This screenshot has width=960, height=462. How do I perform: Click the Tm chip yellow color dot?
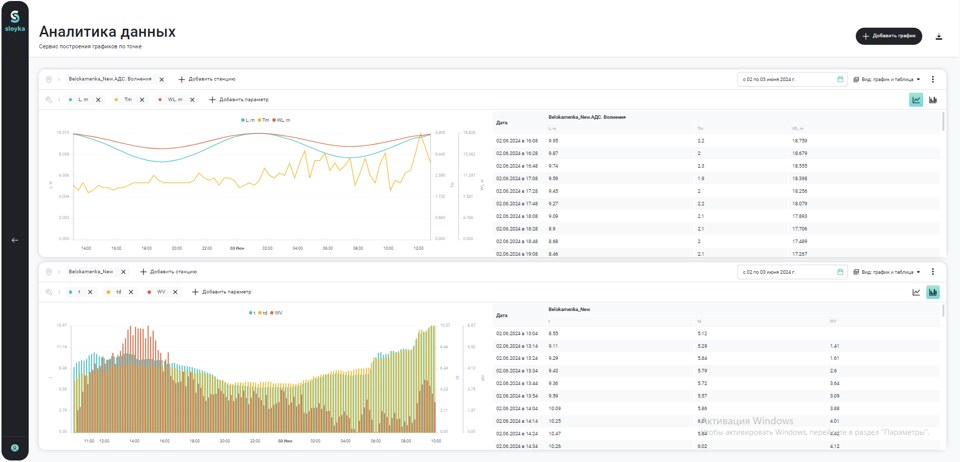pos(117,100)
